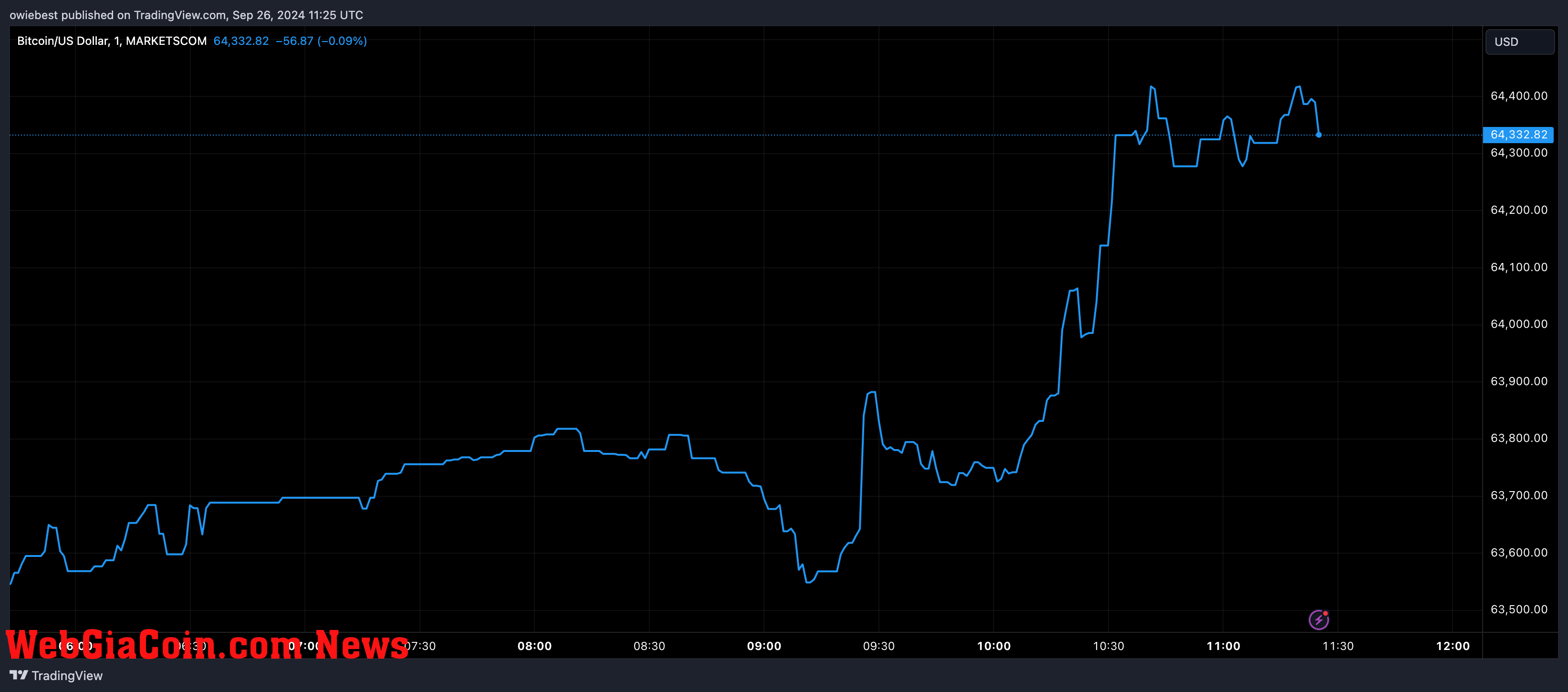
Task: Click the 64,300.00 price axis label
Action: (x=1519, y=153)
